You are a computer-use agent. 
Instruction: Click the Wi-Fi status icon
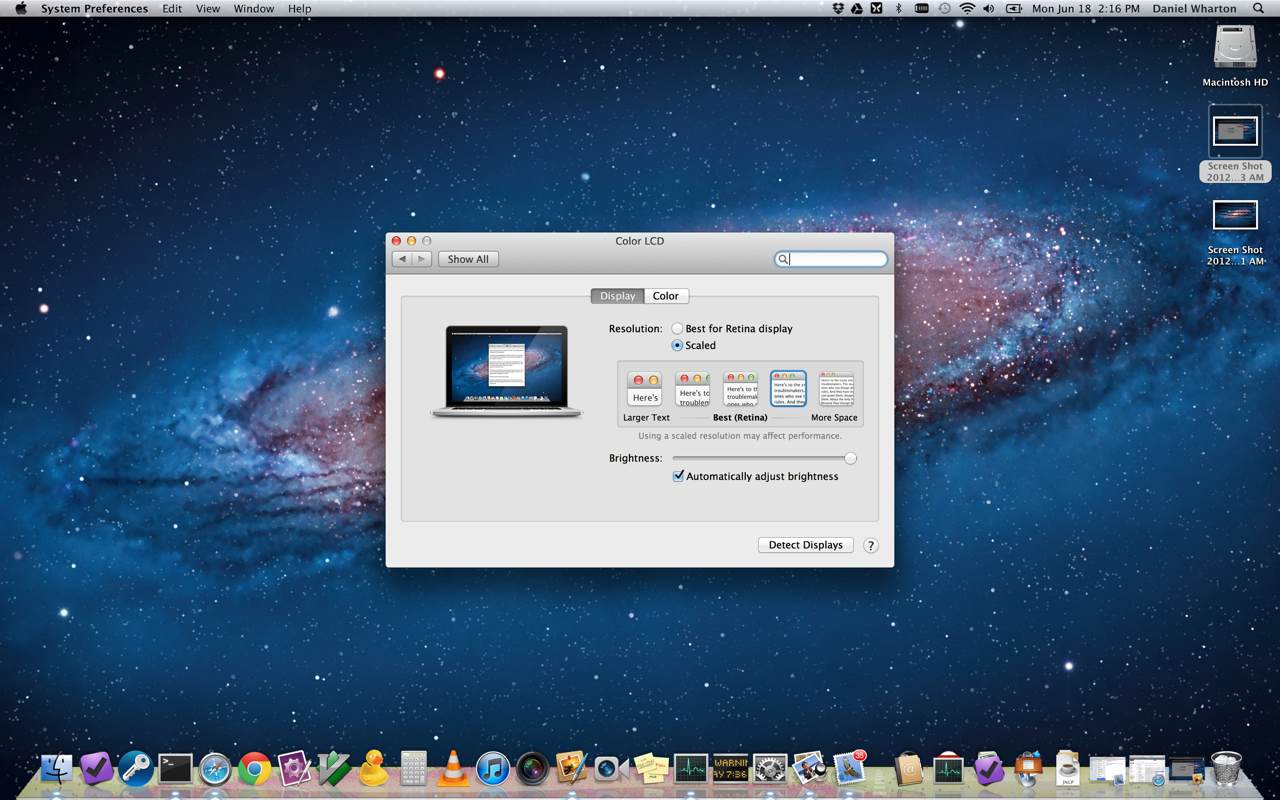[967, 9]
